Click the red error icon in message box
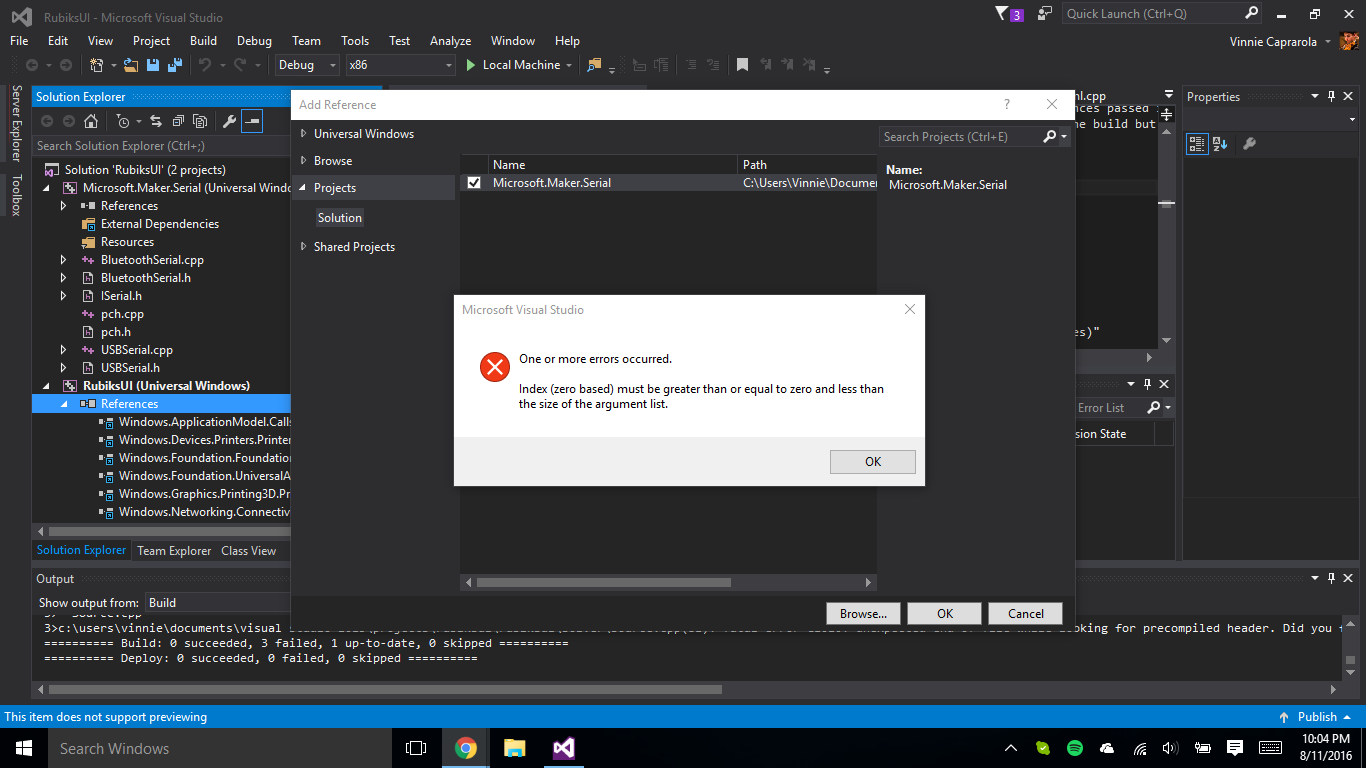The width and height of the screenshot is (1366, 768). tap(495, 367)
